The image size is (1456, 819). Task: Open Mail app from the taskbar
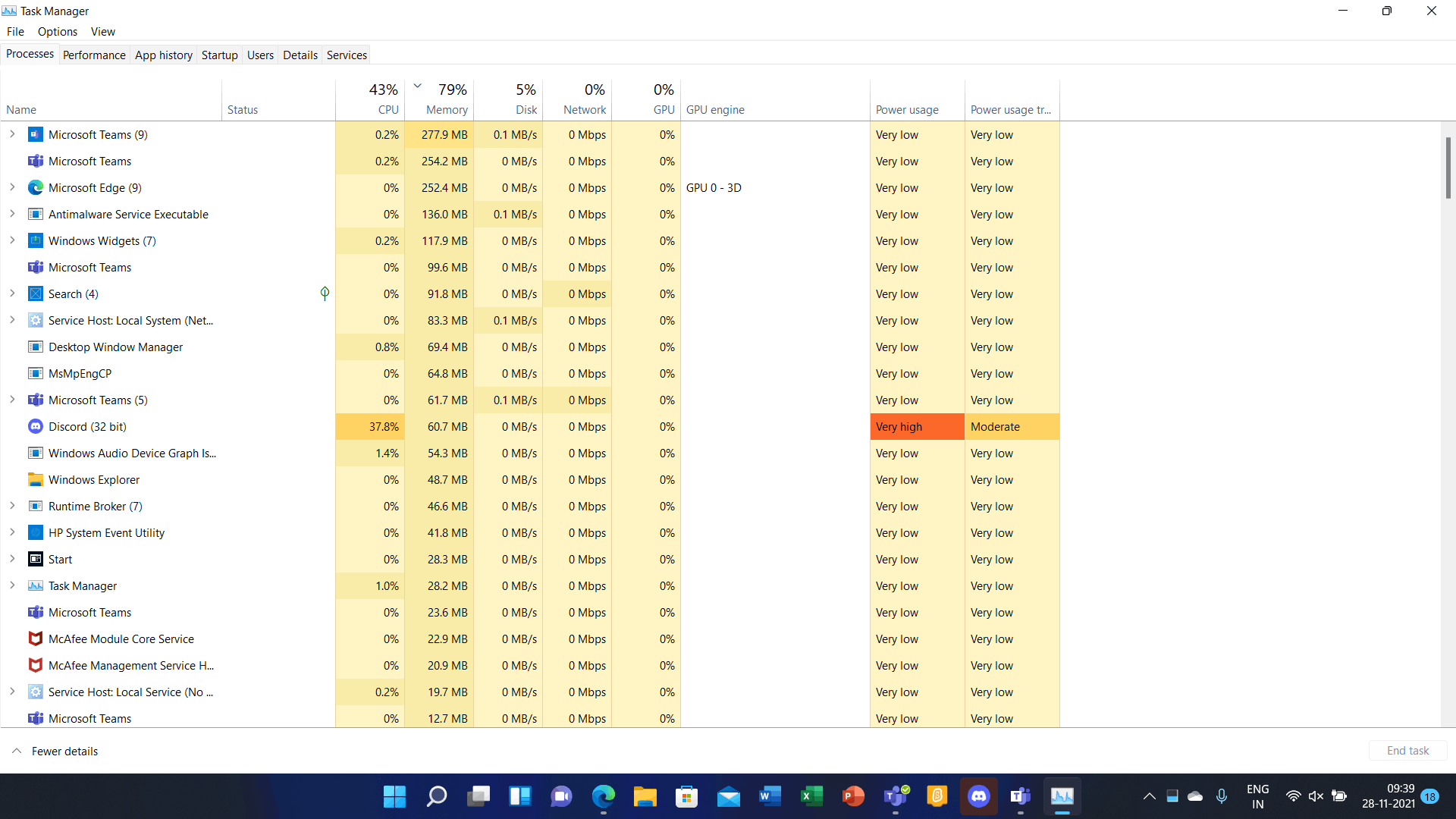729,796
